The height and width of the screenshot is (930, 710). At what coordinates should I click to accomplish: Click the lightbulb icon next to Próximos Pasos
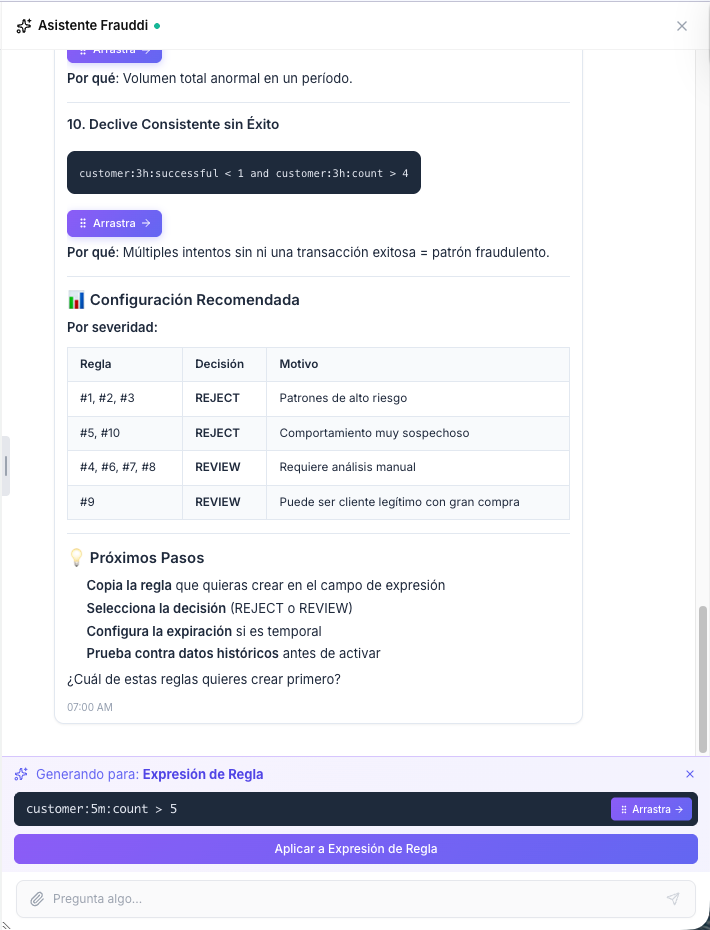(78, 558)
